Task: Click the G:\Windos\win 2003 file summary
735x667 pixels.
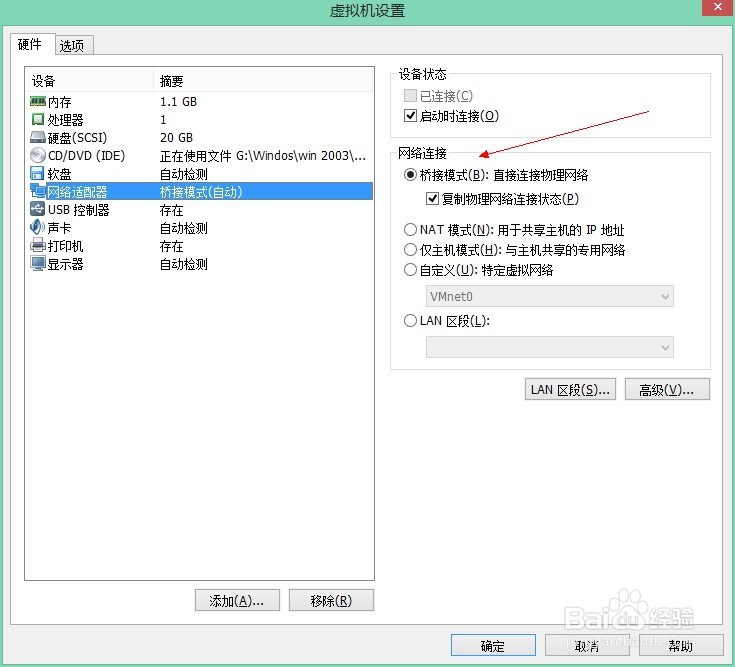Action: [x=263, y=156]
